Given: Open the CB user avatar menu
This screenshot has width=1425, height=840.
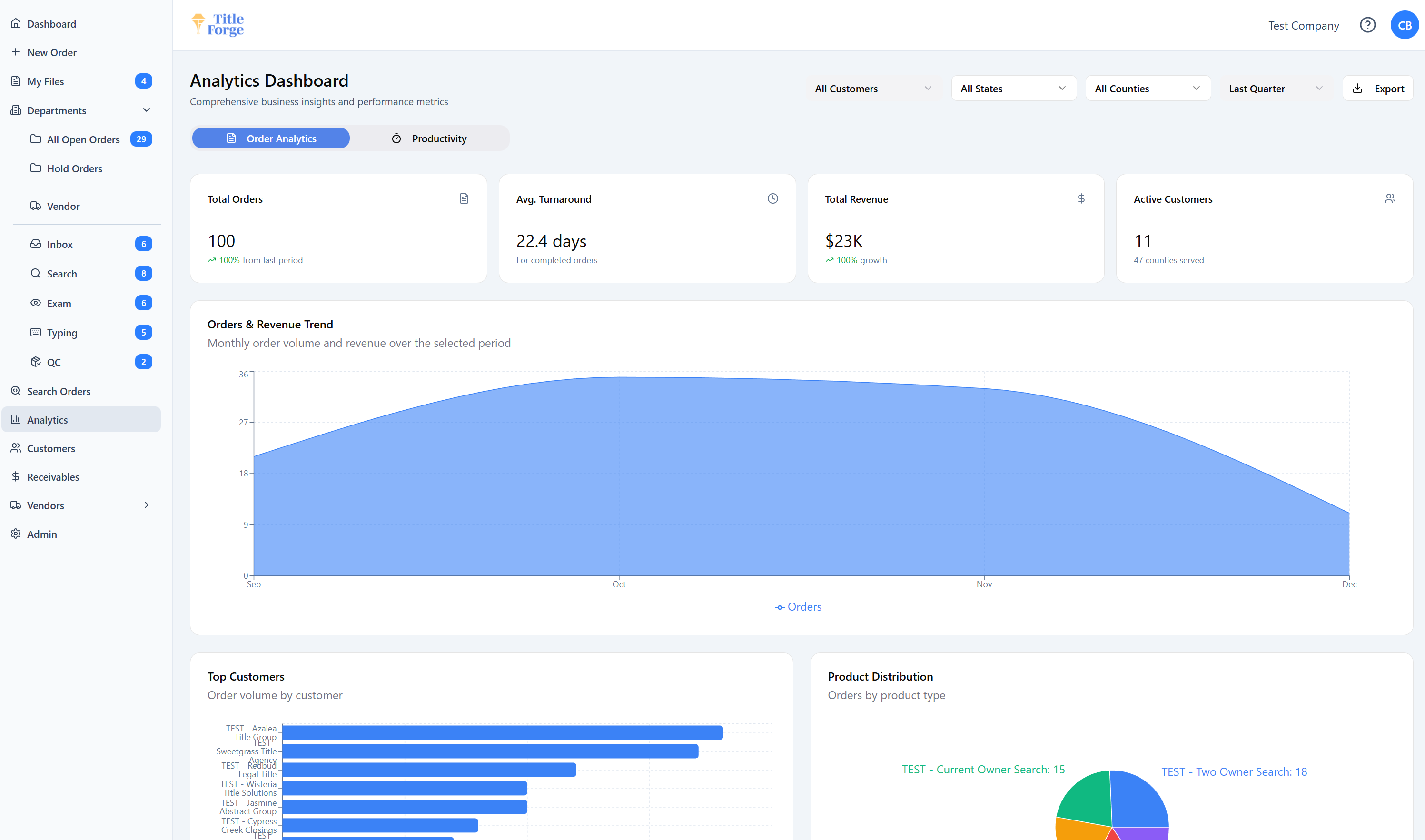Looking at the screenshot, I should (x=1404, y=25).
